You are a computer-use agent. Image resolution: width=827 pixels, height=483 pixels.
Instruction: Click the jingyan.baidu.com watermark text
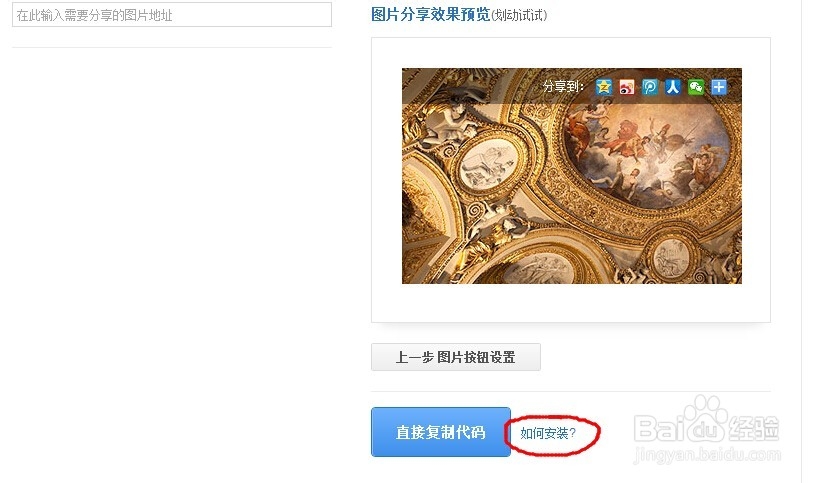[707, 455]
